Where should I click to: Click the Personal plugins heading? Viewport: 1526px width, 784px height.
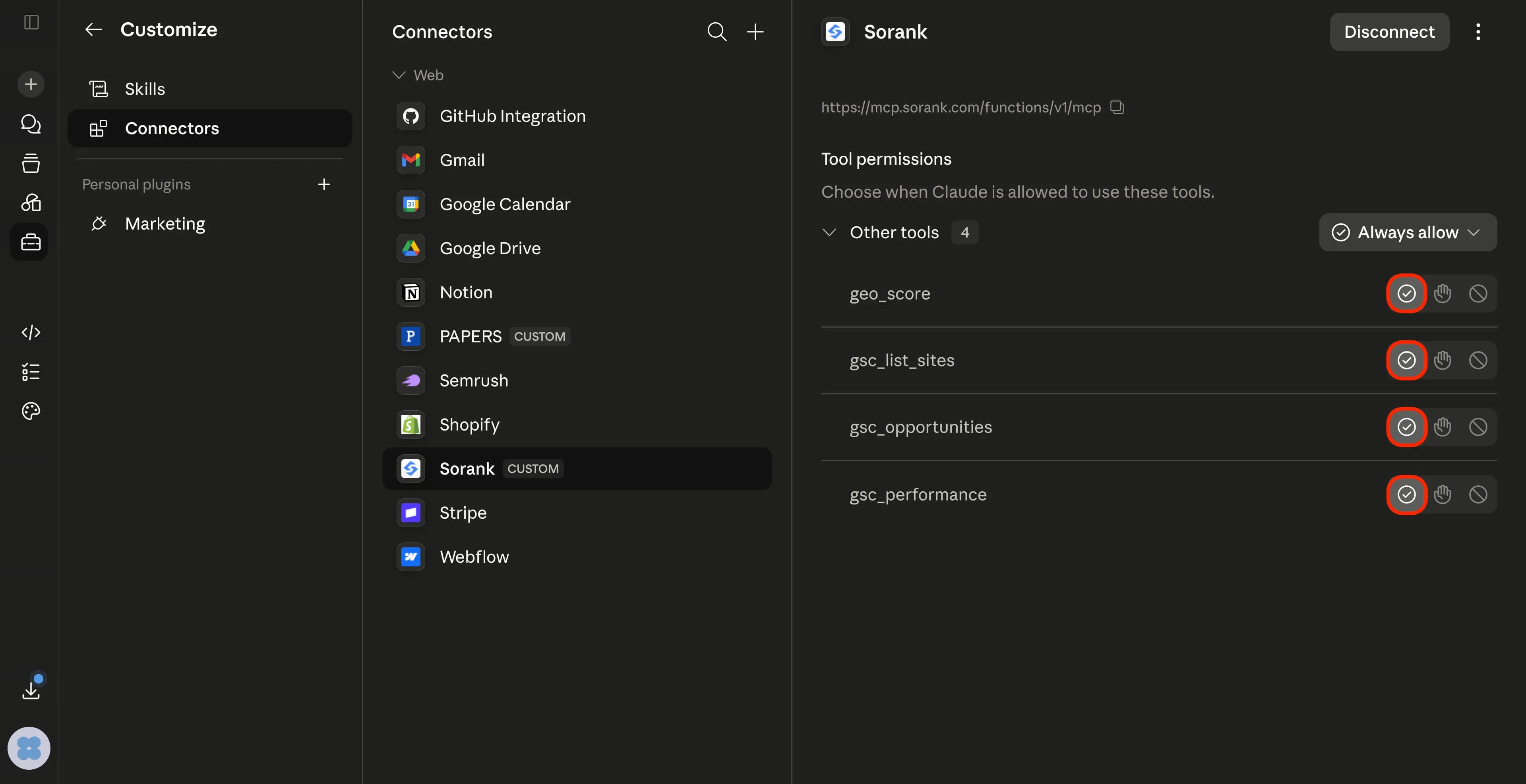(x=136, y=184)
